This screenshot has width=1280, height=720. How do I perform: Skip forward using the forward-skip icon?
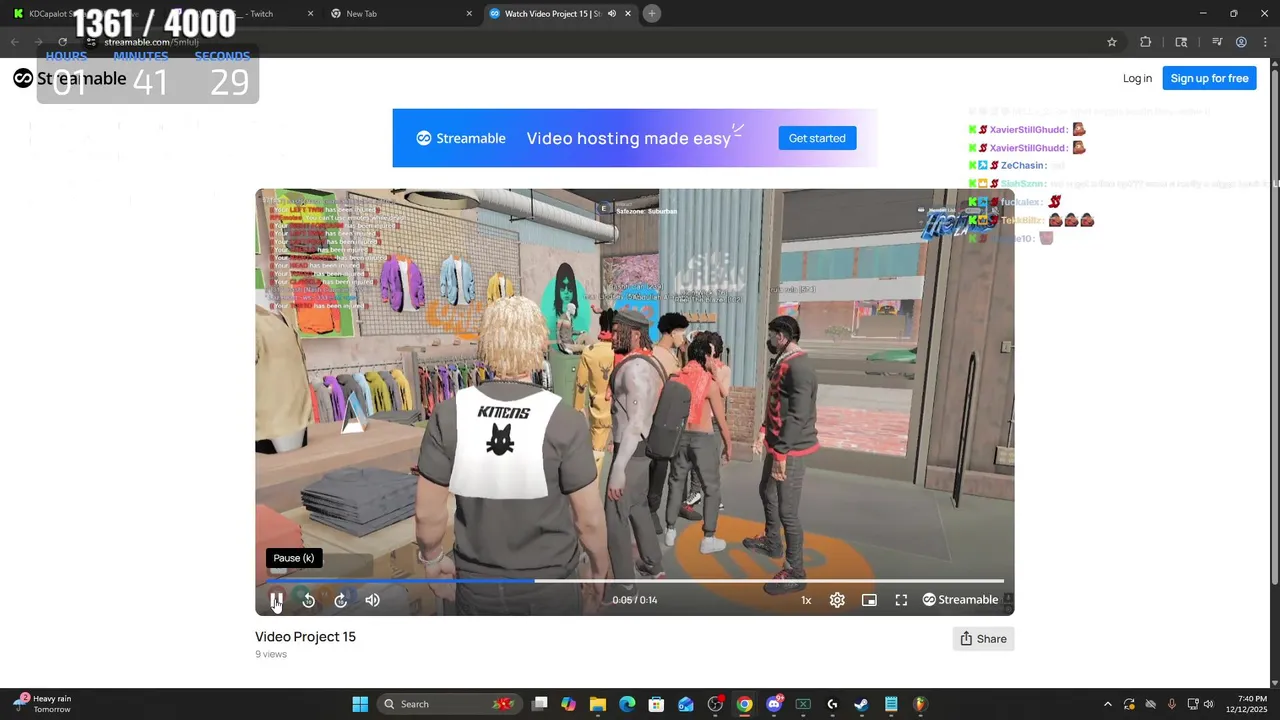coord(340,600)
